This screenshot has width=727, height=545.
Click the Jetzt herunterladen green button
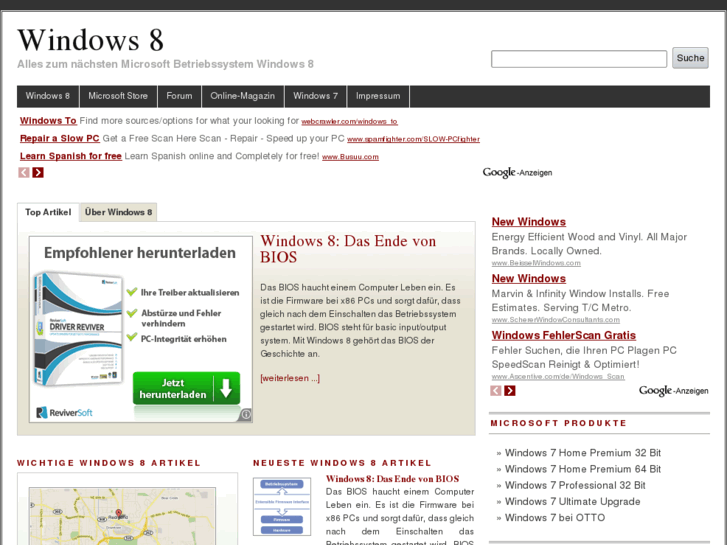coord(186,389)
